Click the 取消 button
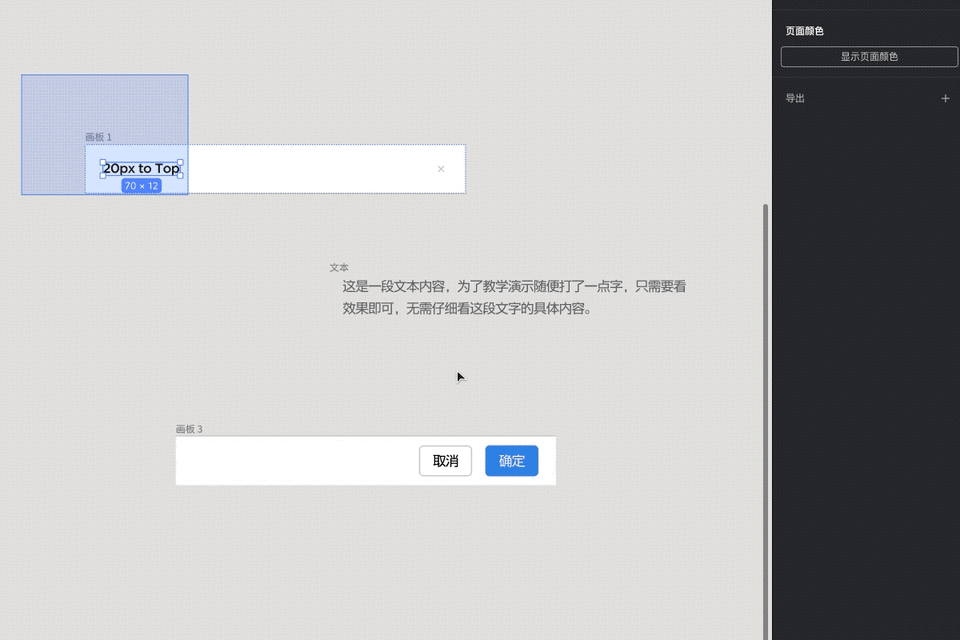The height and width of the screenshot is (640, 960). point(445,461)
